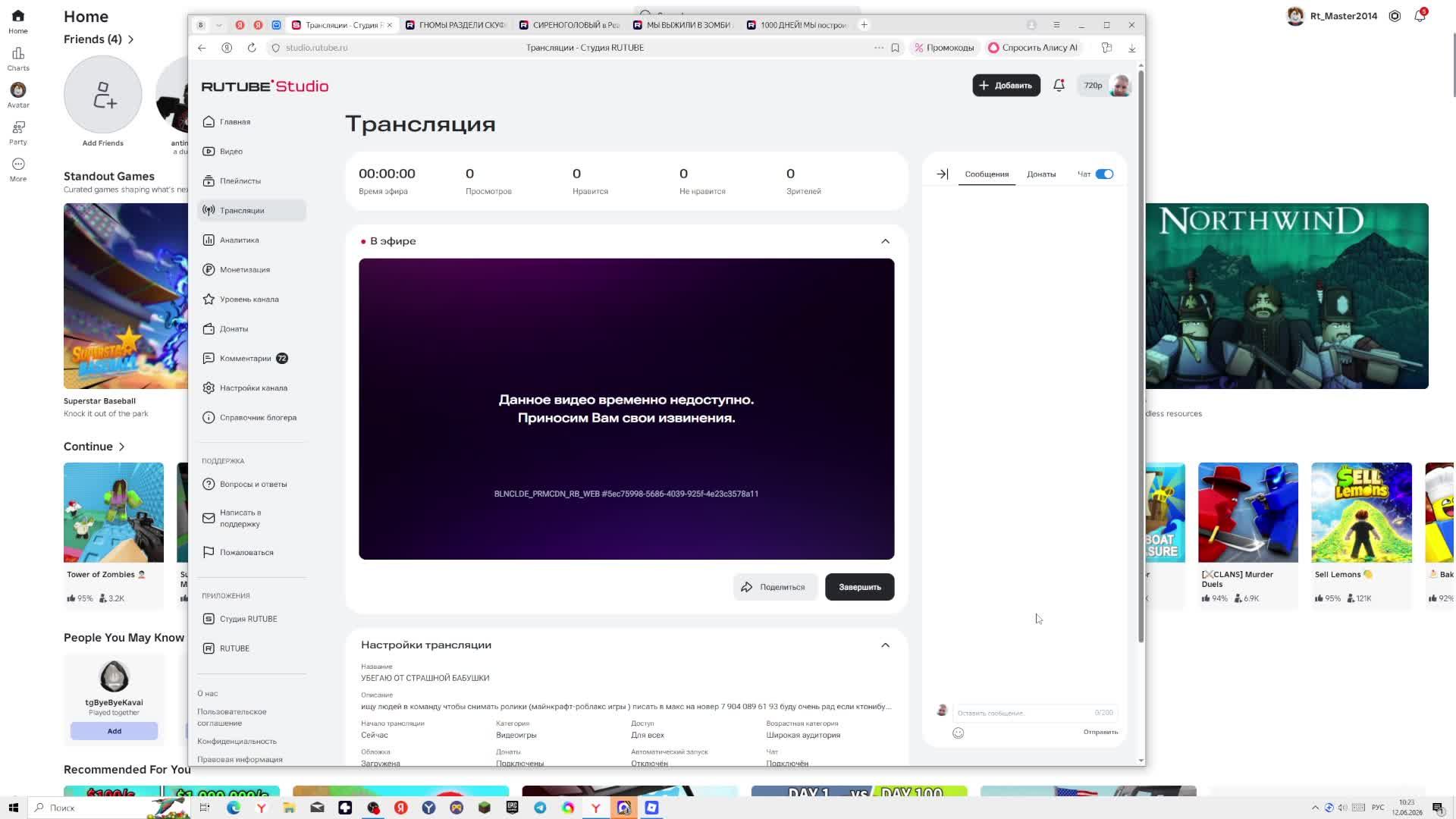Show hidden system tray icons
This screenshot has width=1456, height=819.
pos(1315,808)
